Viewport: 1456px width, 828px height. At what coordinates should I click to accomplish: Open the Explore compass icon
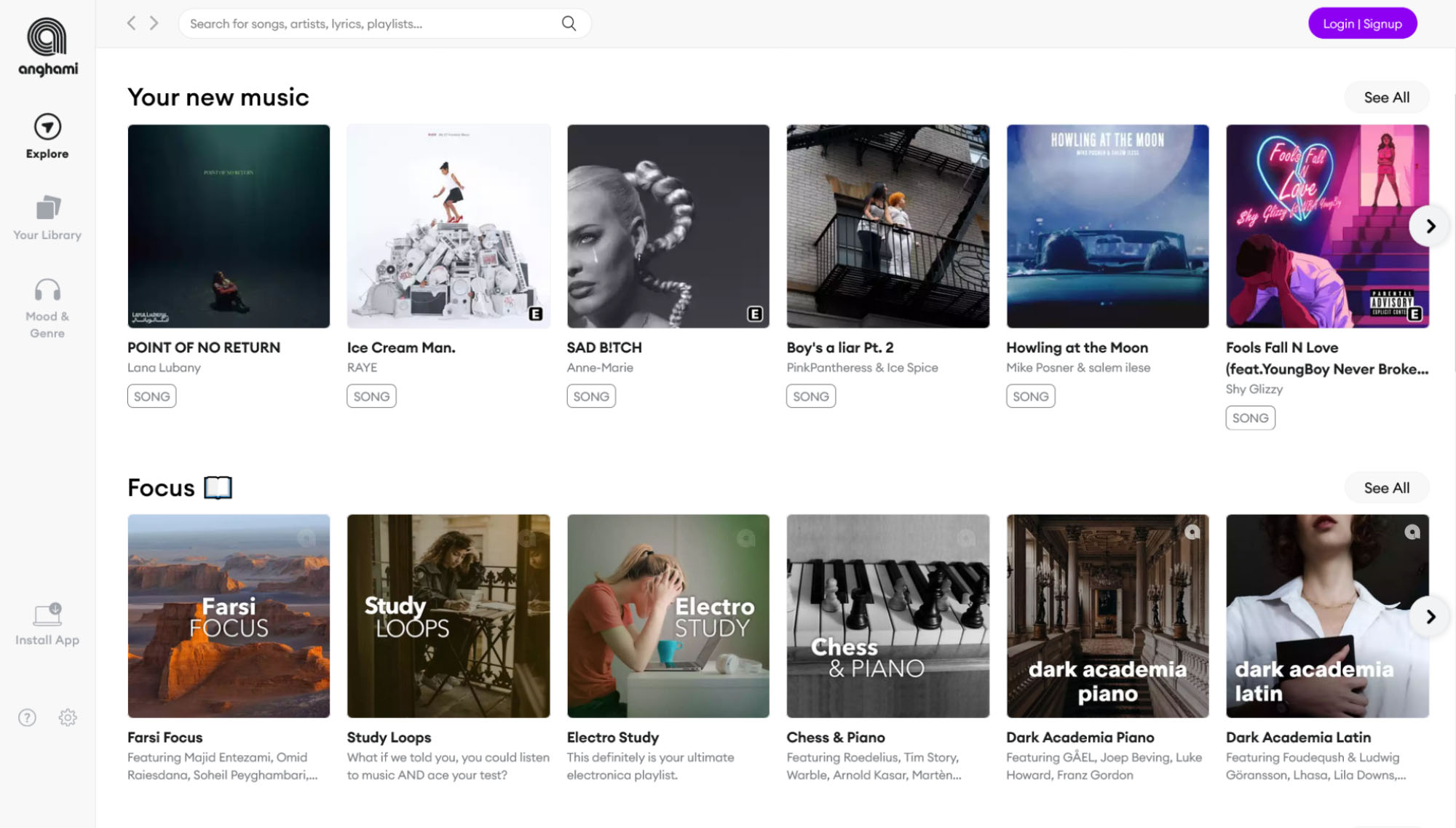pos(47,127)
